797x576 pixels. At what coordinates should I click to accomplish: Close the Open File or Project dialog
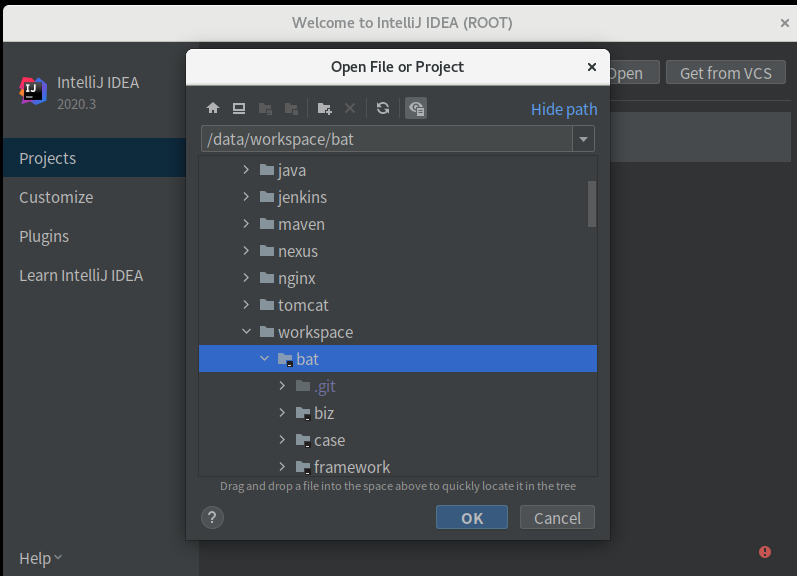(x=592, y=67)
